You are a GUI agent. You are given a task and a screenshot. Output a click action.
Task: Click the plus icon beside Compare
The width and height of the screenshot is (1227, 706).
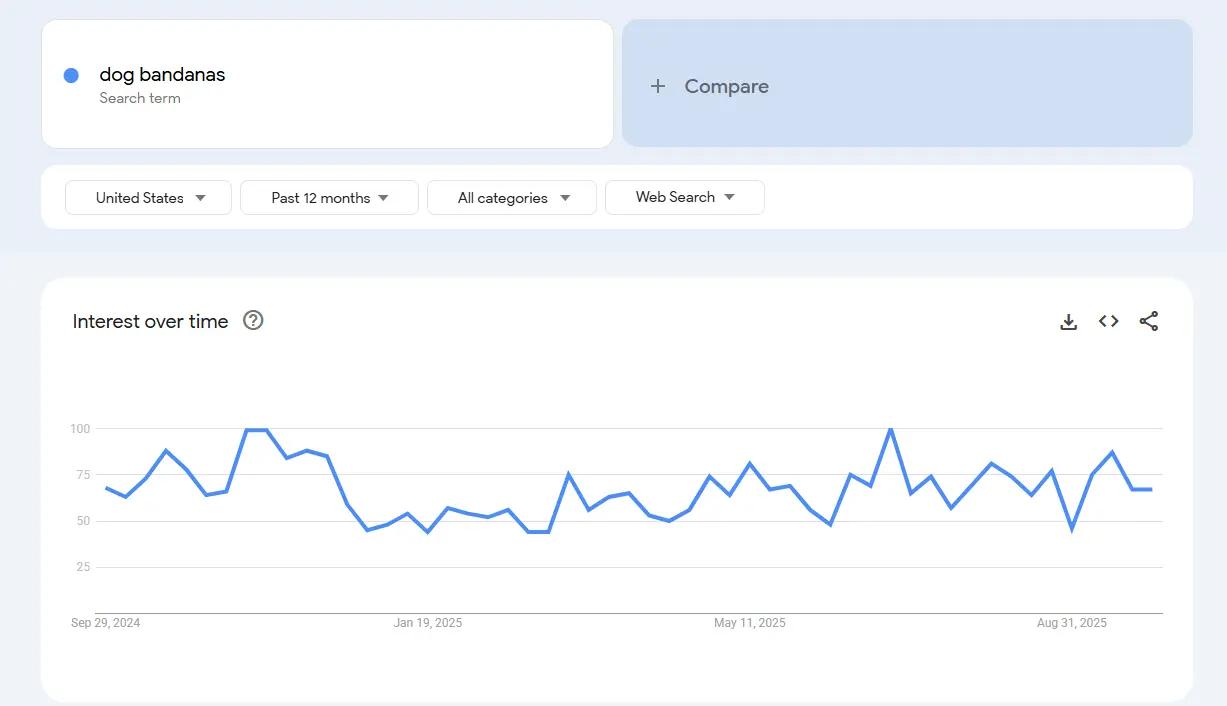coord(657,86)
